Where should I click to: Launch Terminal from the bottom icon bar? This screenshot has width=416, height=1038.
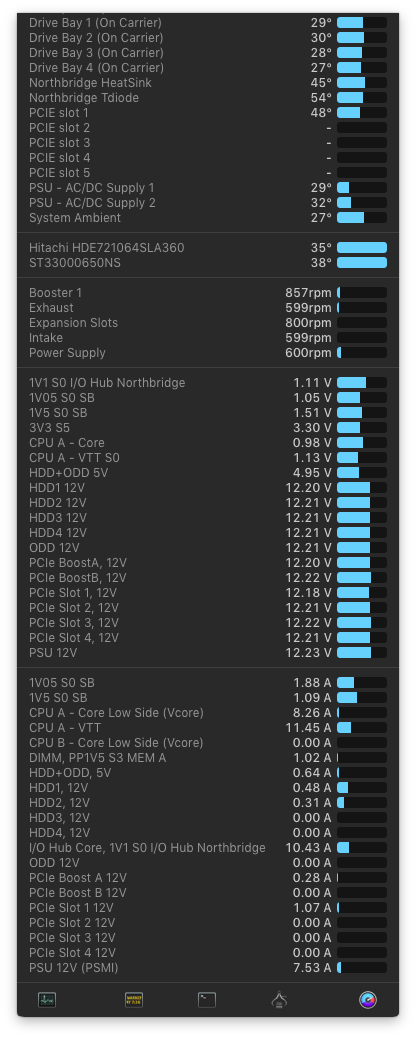click(207, 1000)
